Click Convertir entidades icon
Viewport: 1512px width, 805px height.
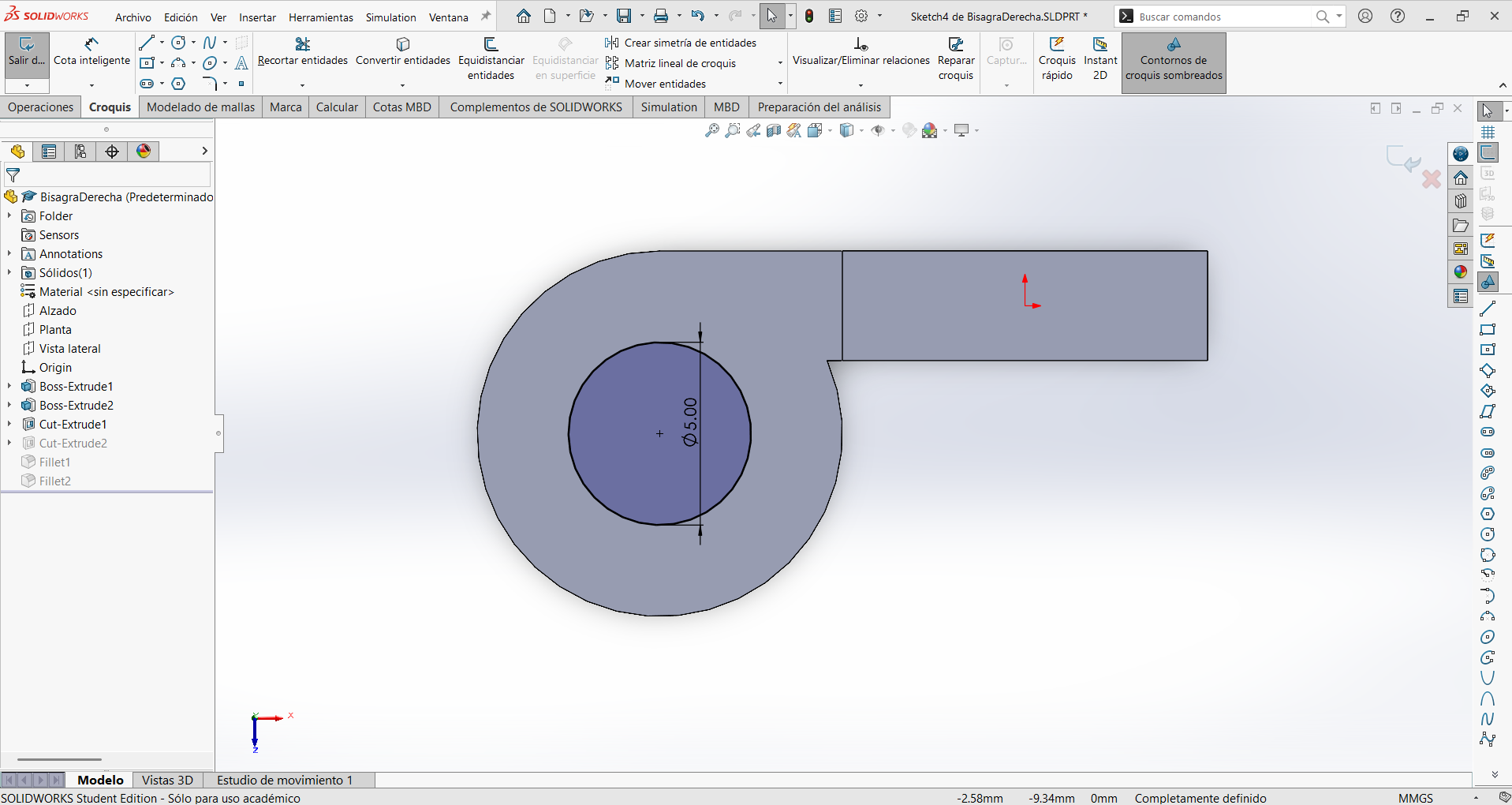point(402,52)
